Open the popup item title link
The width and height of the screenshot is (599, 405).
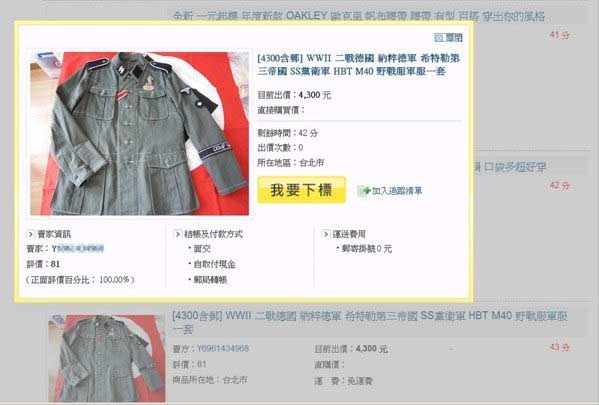358,65
